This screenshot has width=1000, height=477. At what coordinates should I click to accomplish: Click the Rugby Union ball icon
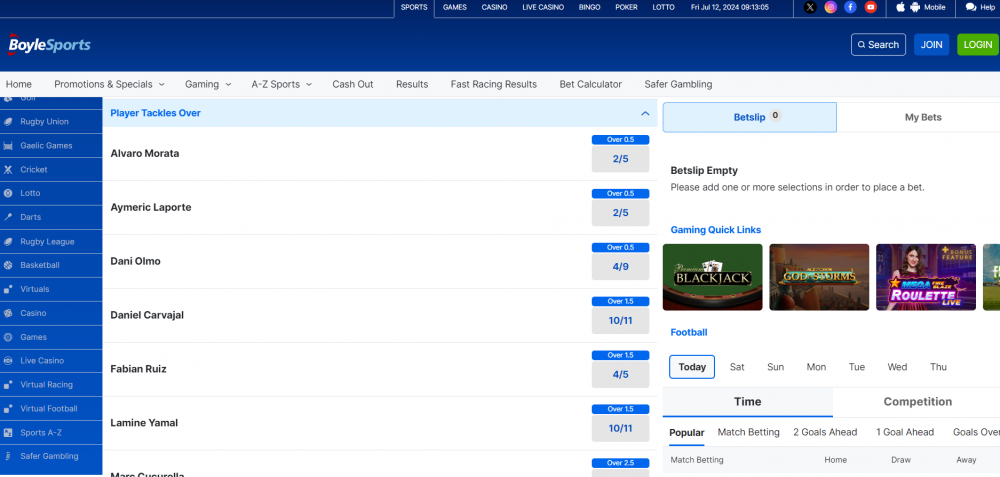[8, 122]
